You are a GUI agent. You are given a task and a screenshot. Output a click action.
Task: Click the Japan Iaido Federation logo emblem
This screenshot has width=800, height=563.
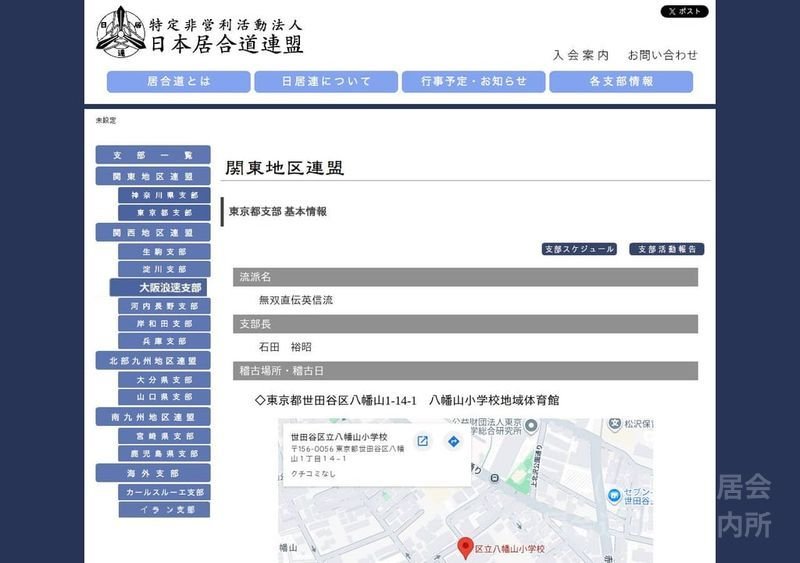[121, 32]
